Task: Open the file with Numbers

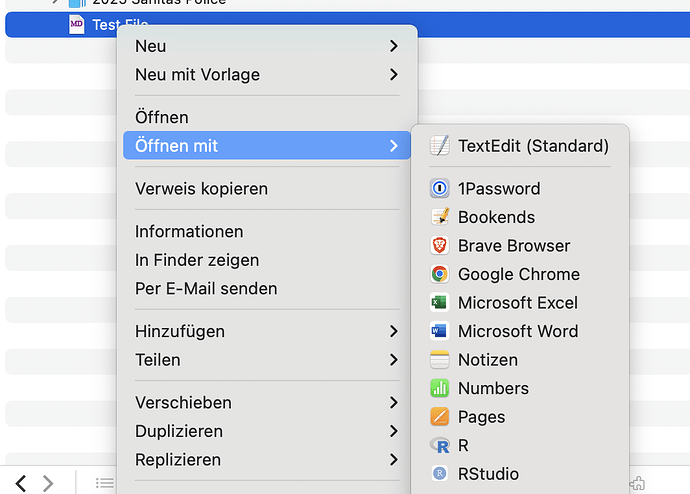Action: point(493,388)
